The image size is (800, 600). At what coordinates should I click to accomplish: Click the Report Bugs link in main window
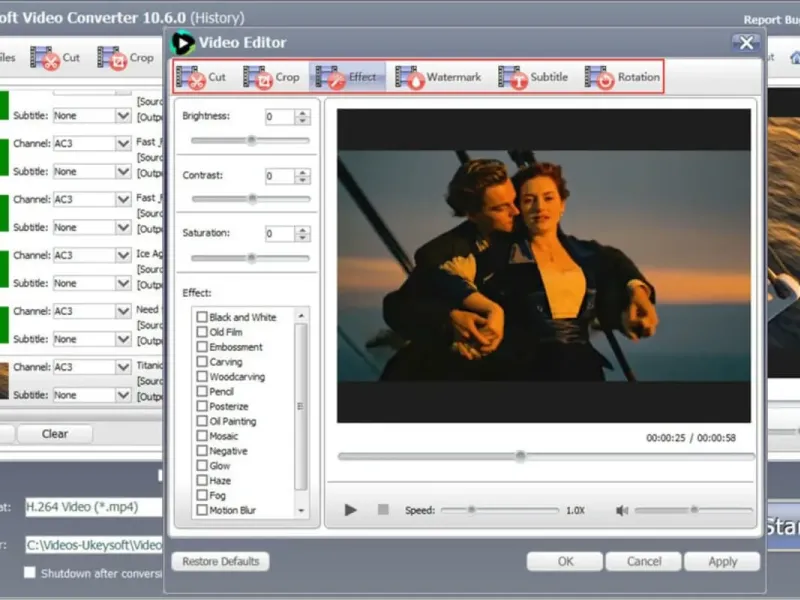771,19
